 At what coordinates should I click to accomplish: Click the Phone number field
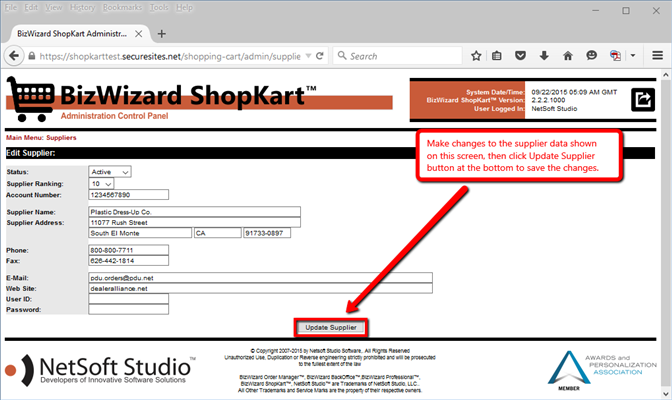coord(129,250)
